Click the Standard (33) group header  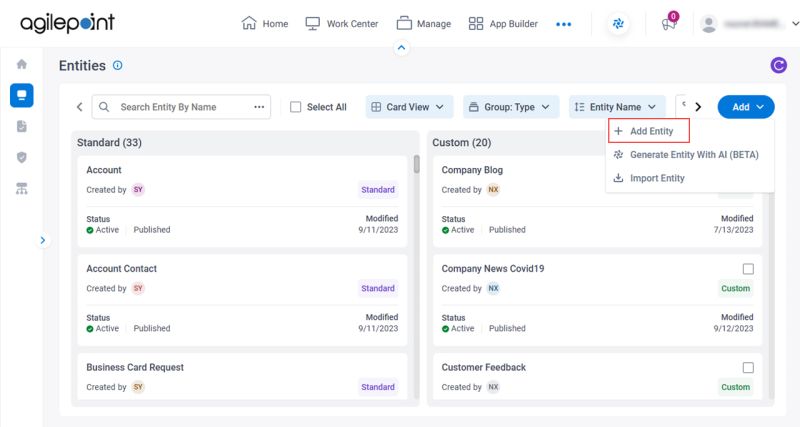(109, 143)
